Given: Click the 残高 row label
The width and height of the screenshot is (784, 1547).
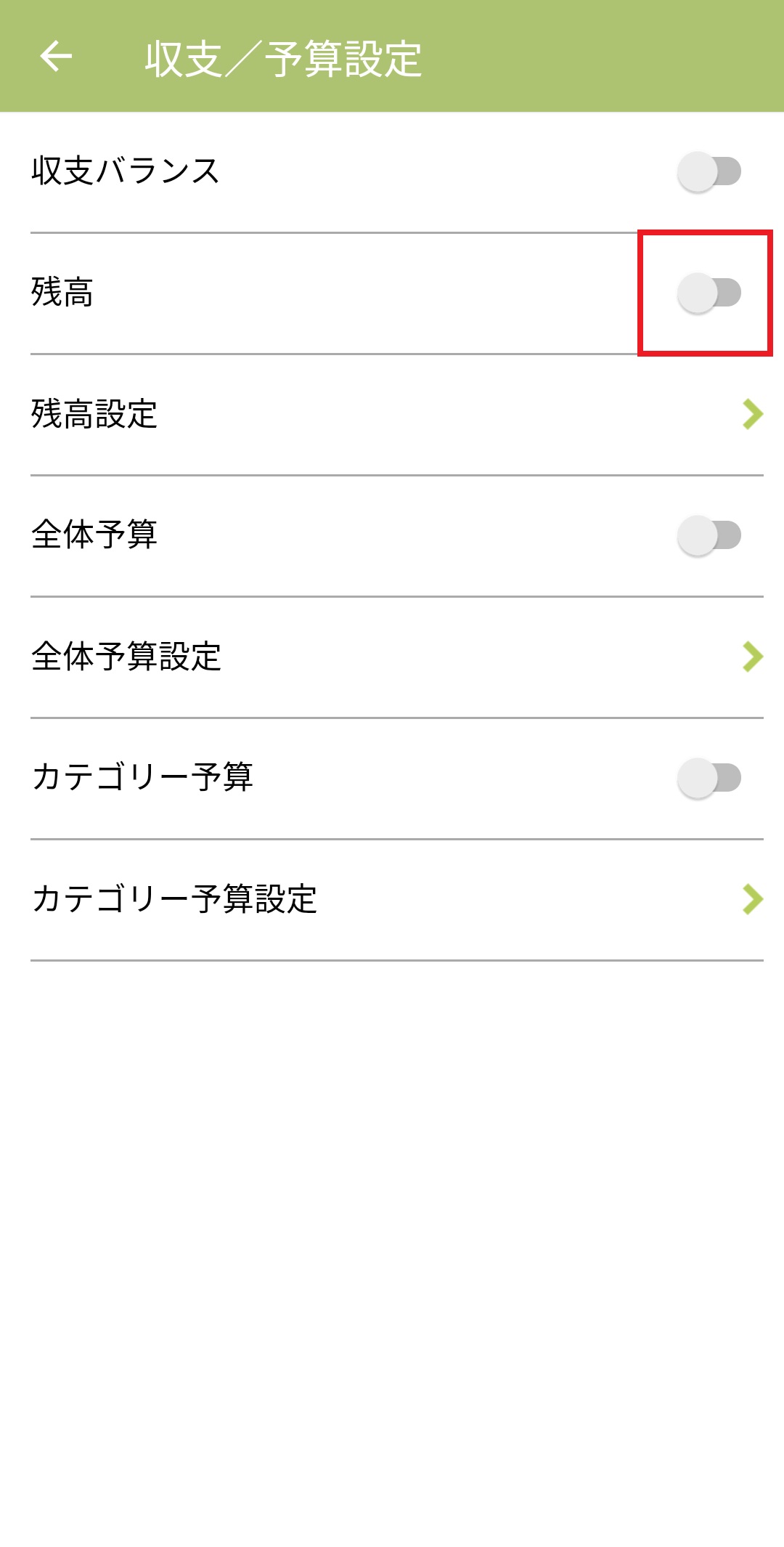Looking at the screenshot, I should click(62, 293).
